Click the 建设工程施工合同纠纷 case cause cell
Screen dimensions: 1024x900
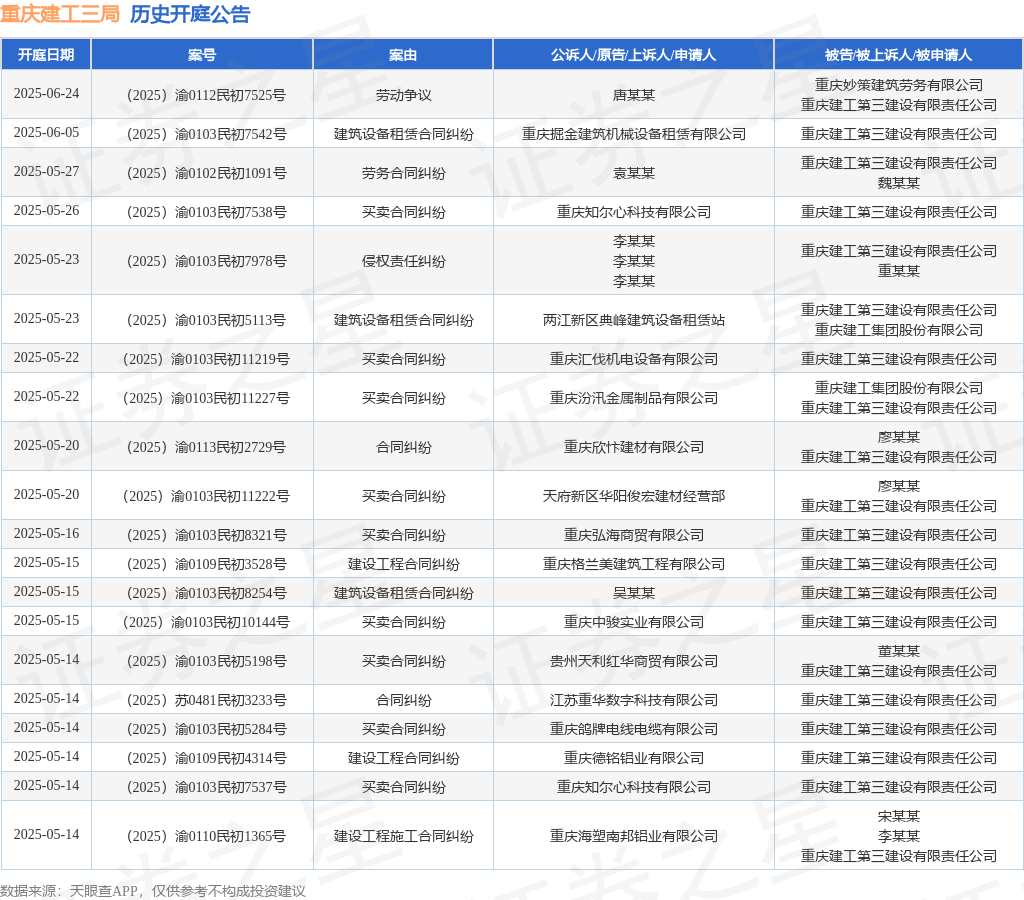tap(404, 837)
